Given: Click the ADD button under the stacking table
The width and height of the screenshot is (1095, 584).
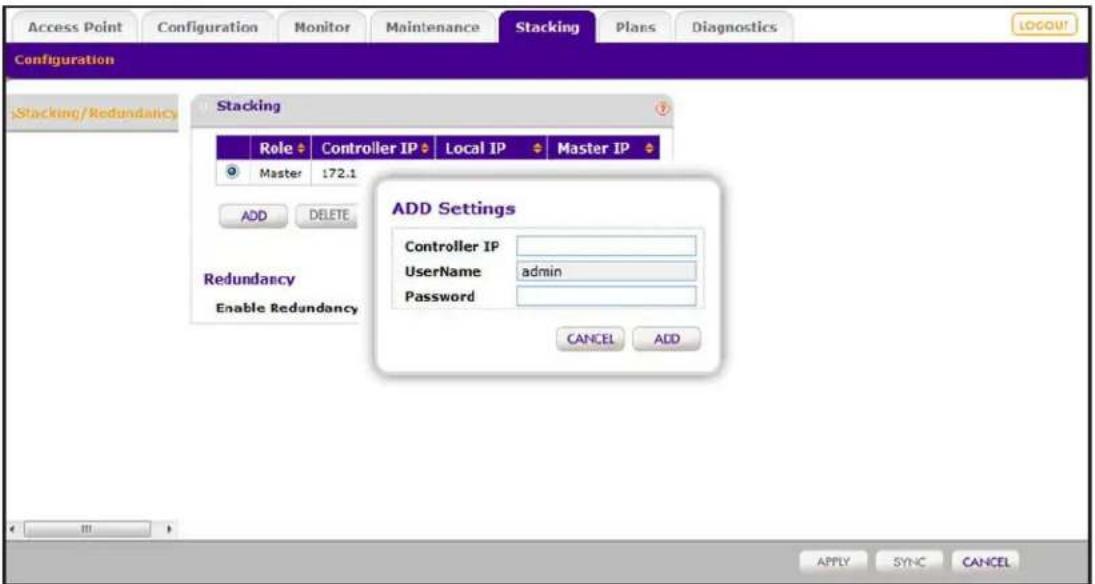Looking at the screenshot, I should (253, 216).
